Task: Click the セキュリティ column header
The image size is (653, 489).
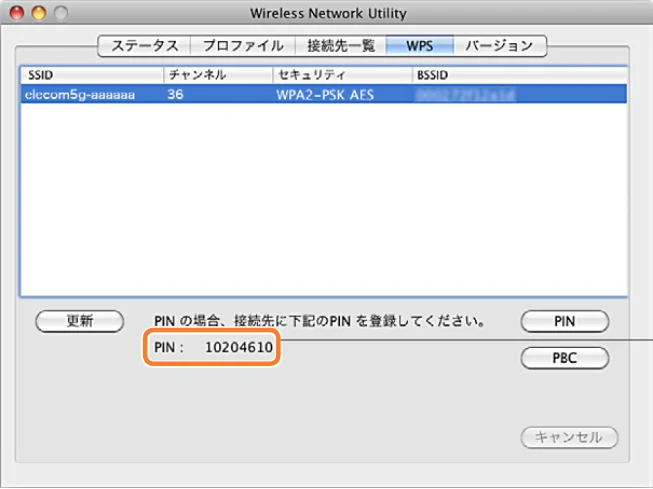Action: pyautogui.click(x=342, y=75)
